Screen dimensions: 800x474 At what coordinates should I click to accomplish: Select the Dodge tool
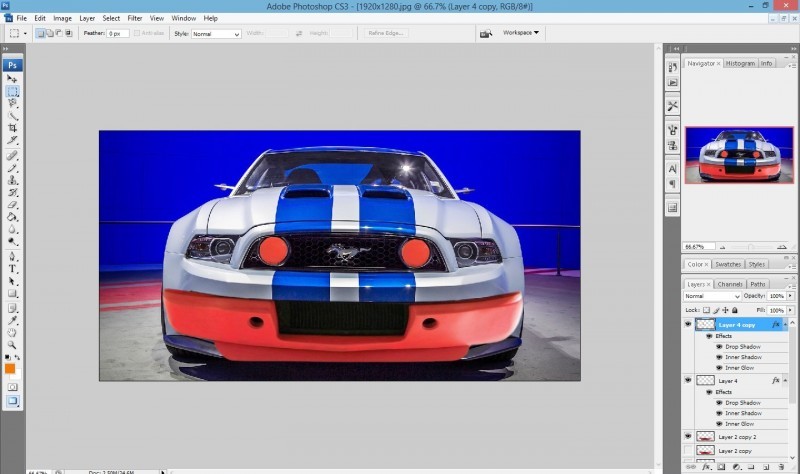tap(12, 241)
